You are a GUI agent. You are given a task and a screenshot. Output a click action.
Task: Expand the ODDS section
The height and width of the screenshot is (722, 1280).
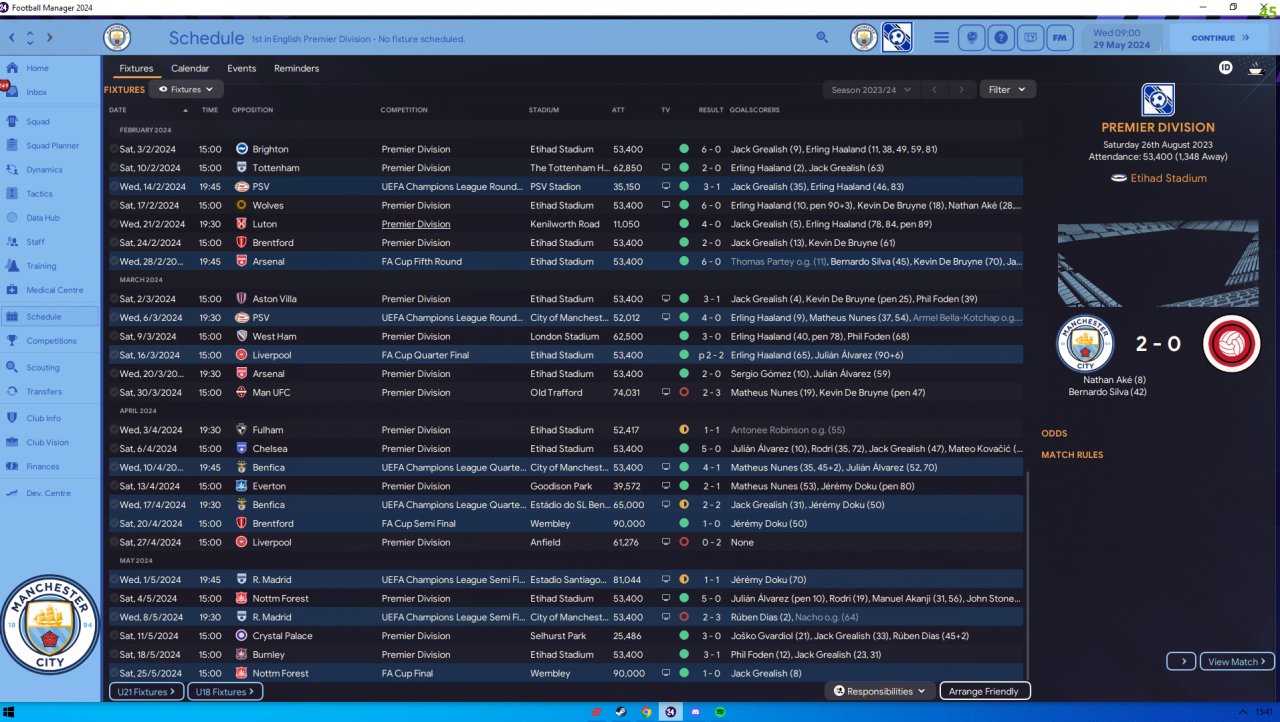pos(1054,434)
